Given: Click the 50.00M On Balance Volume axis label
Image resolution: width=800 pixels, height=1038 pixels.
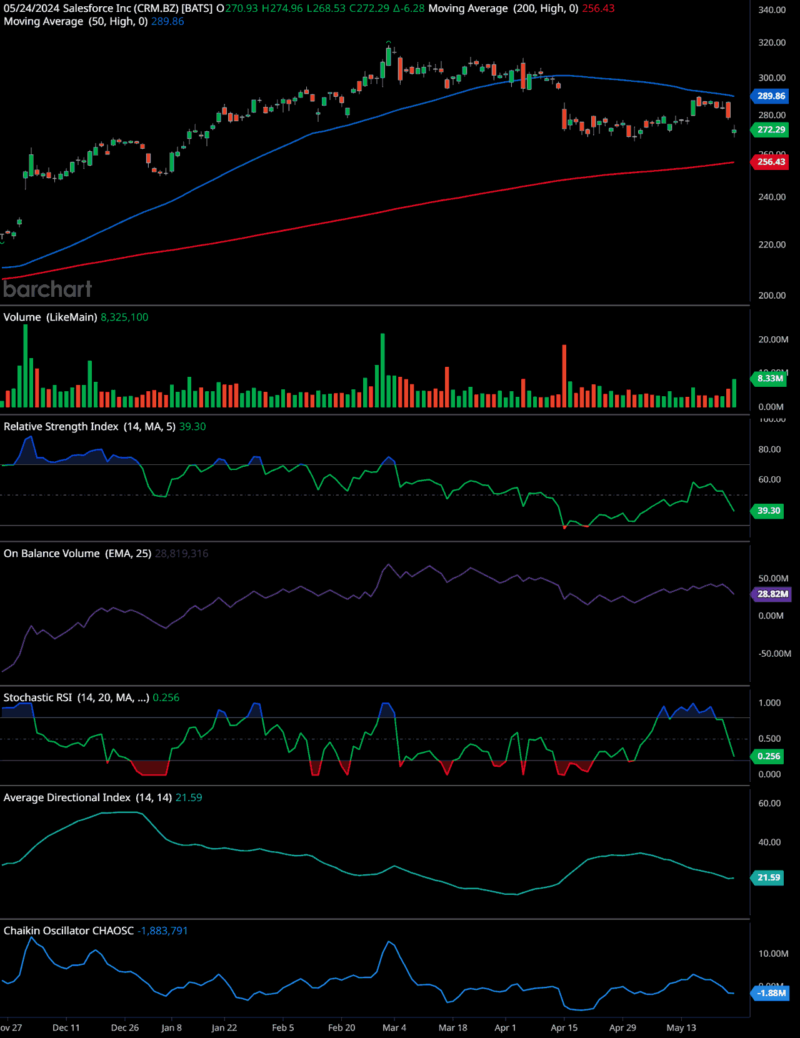Looking at the screenshot, I should tap(774, 579).
